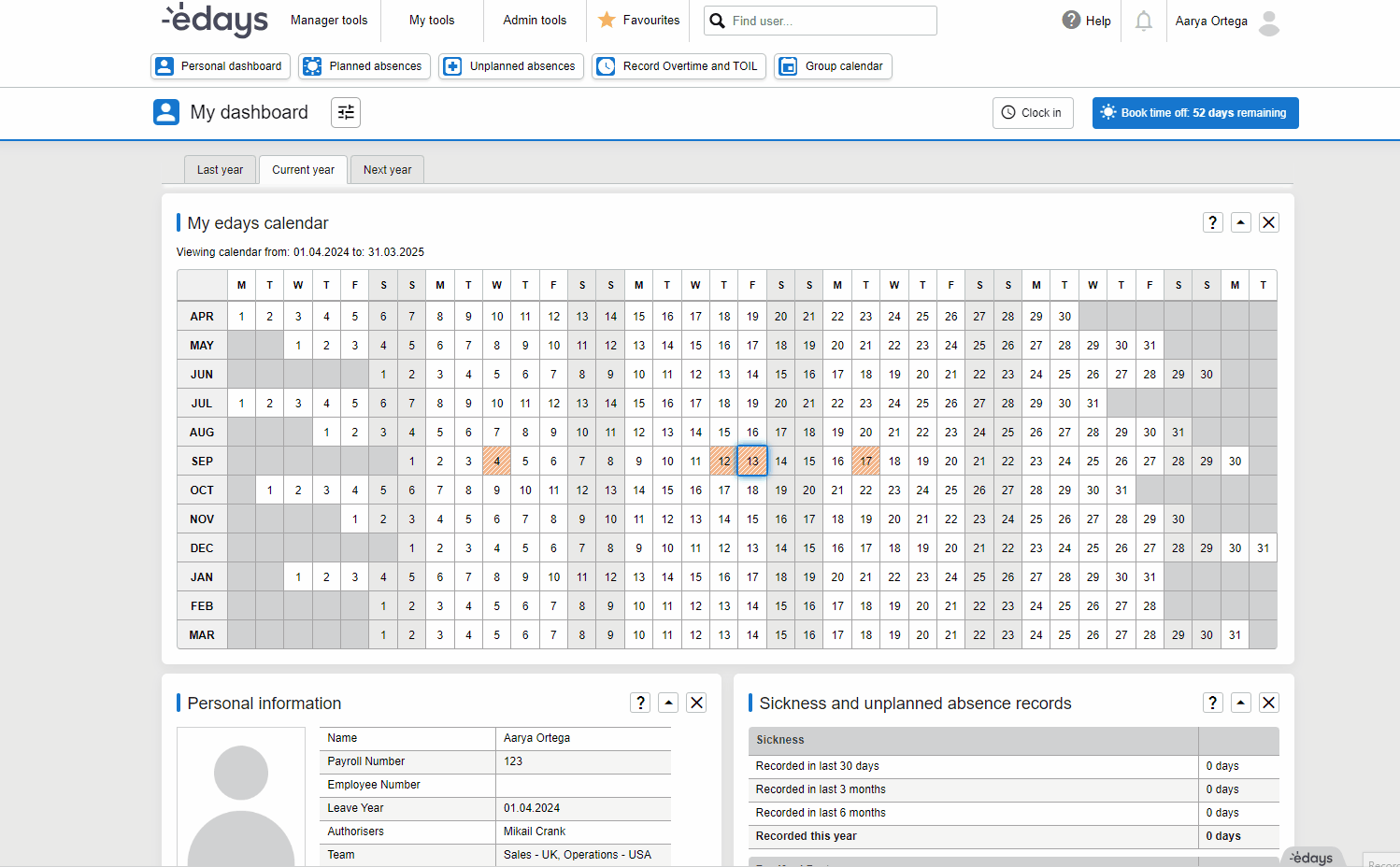Open Record Overtime and TOIL
This screenshot has width=1400, height=867.
tap(679, 66)
